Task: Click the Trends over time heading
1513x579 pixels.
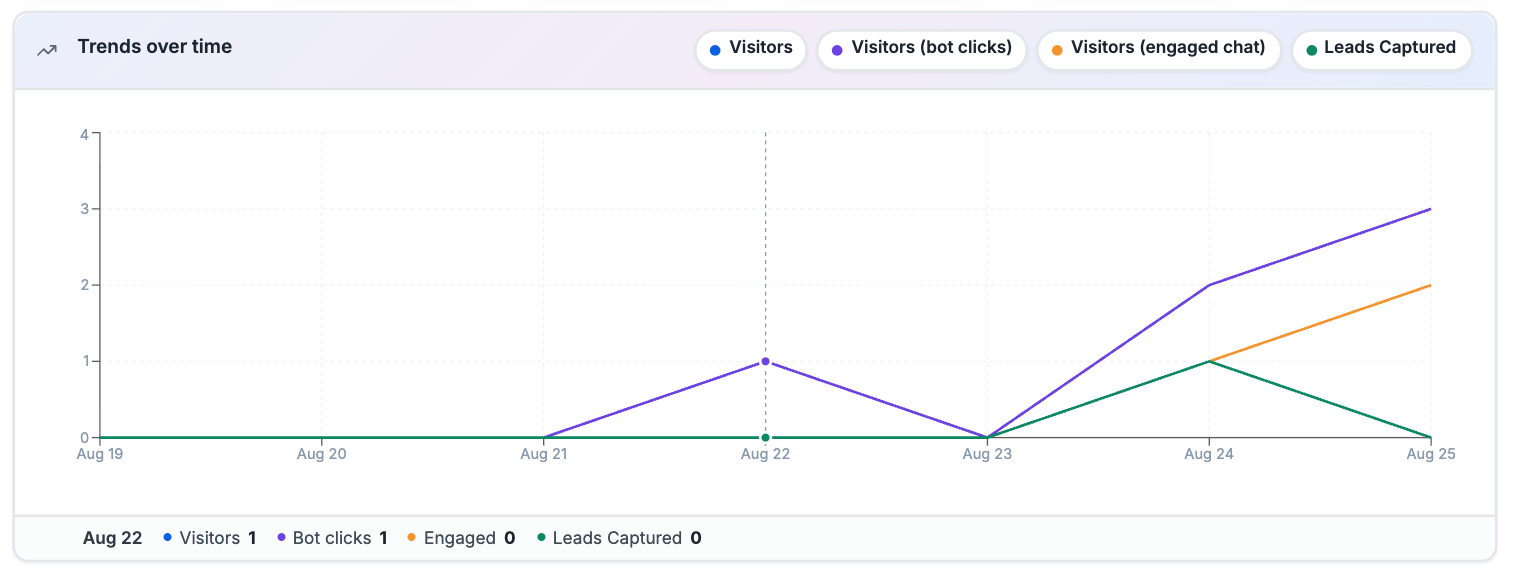Action: [x=155, y=47]
